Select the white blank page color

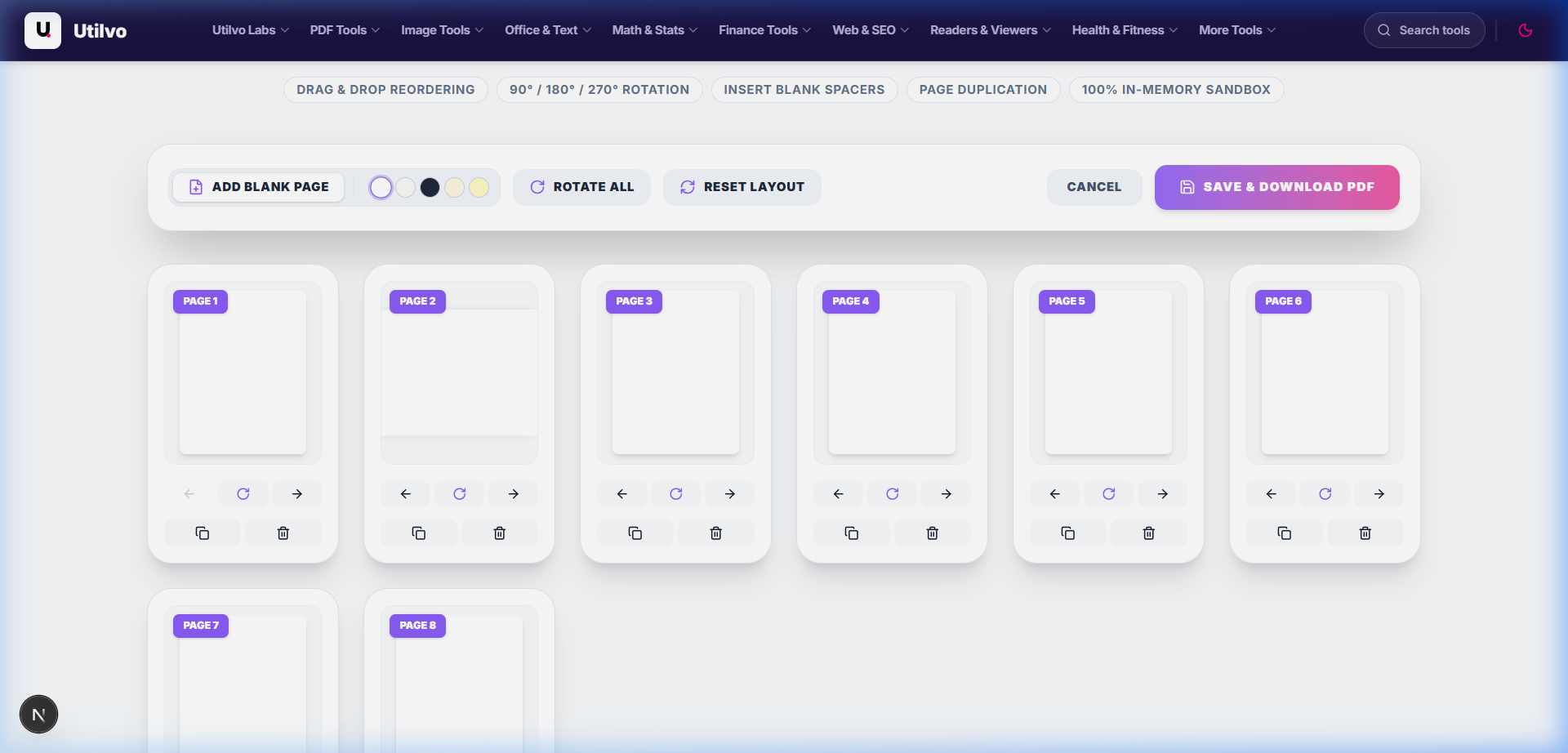coord(381,188)
